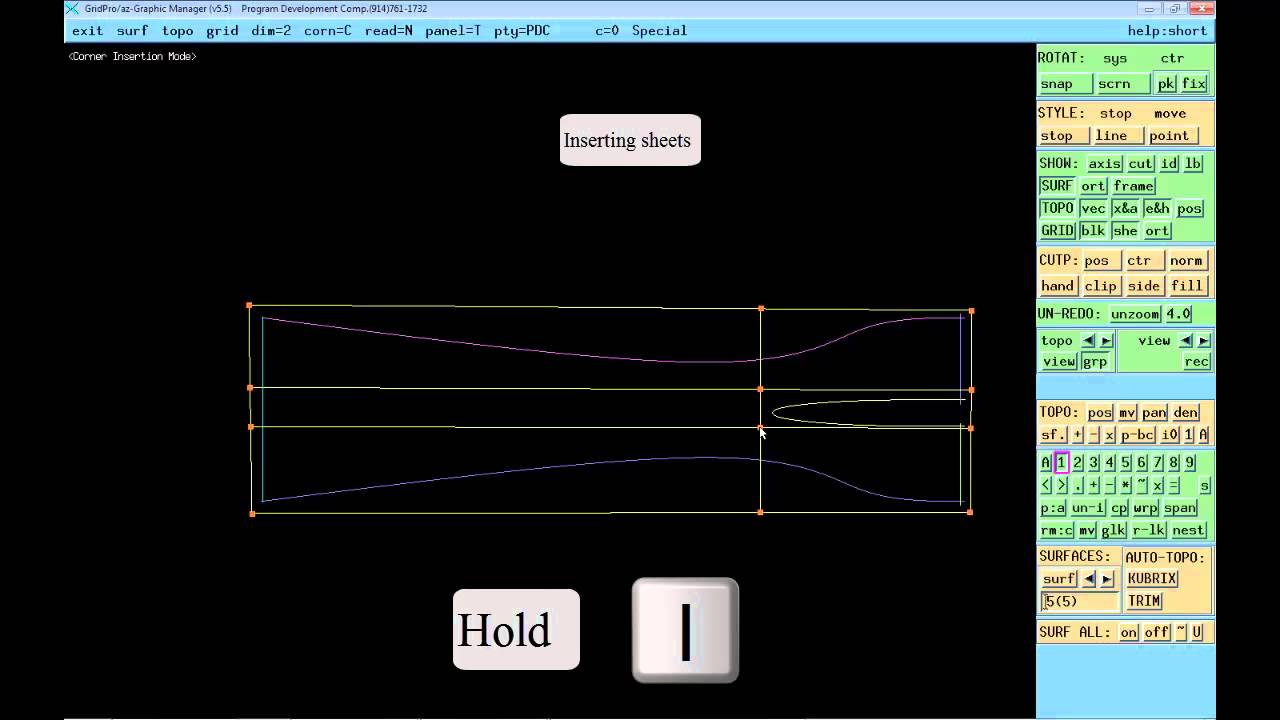
Task: Click the TOPO x button
Action: pos(1109,435)
